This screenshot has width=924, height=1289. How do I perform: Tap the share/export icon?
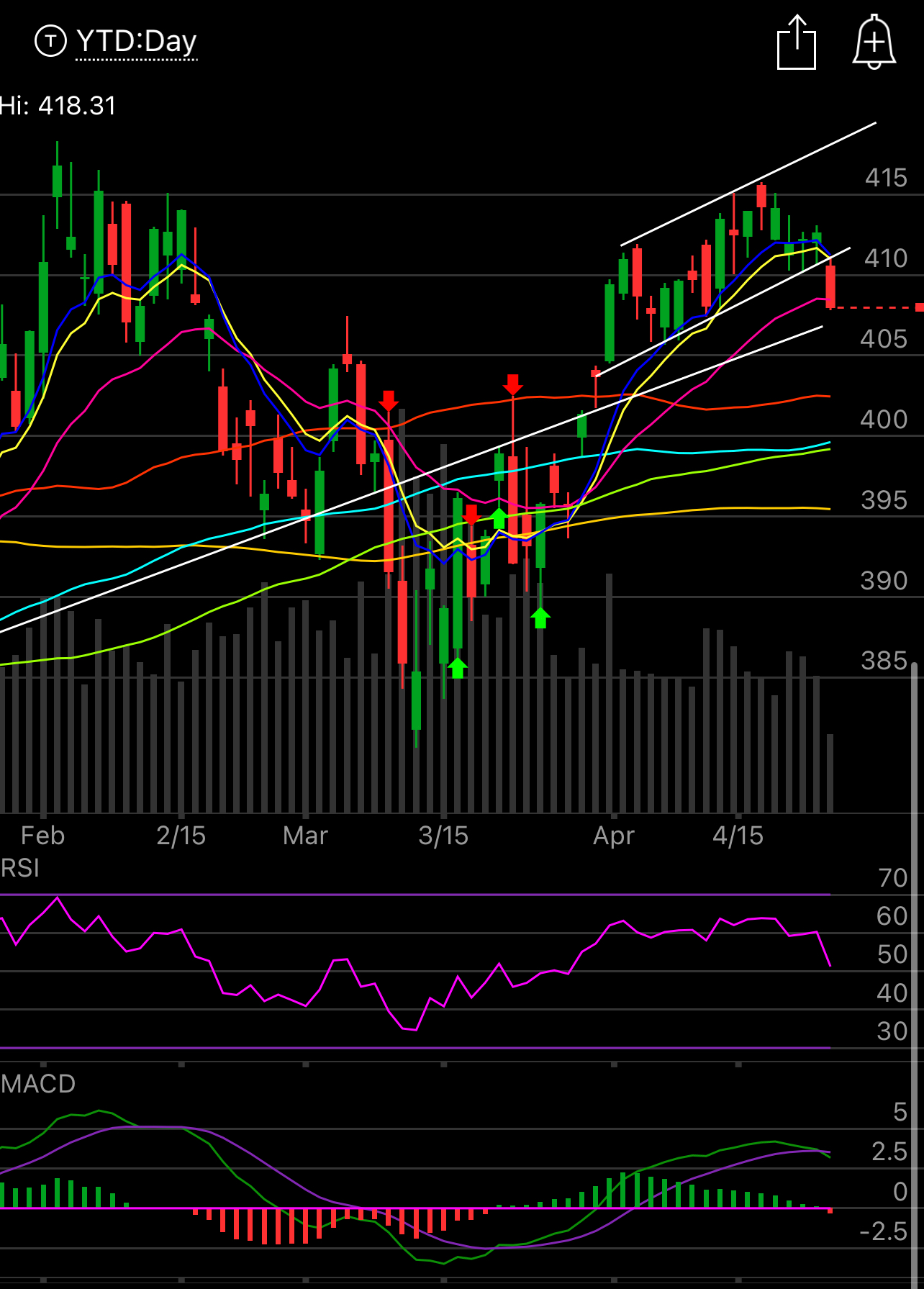(x=797, y=42)
